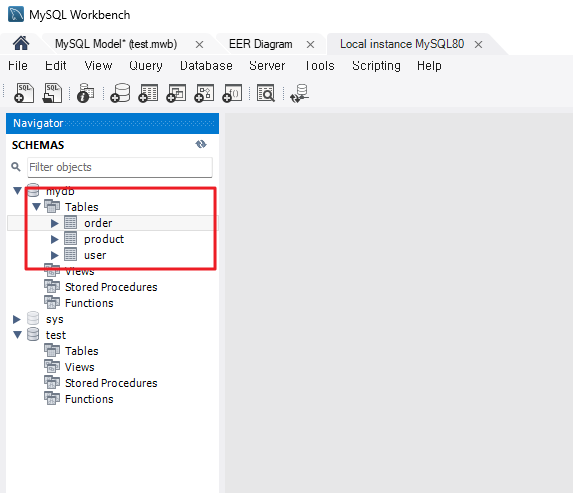Select test schema Tables node
This screenshot has width=573, height=493.
pos(81,351)
